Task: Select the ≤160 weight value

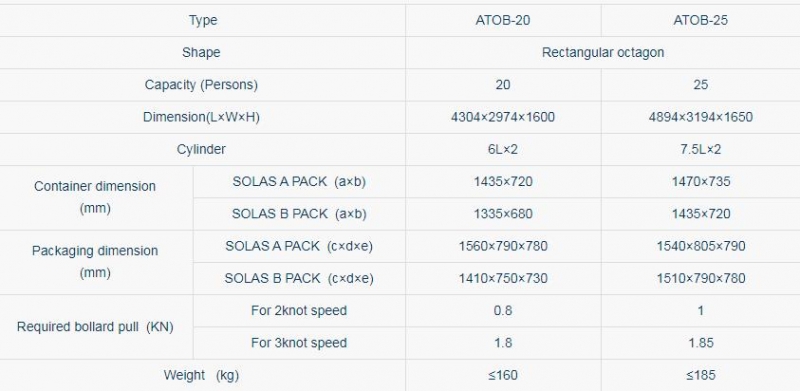Action: tap(503, 376)
